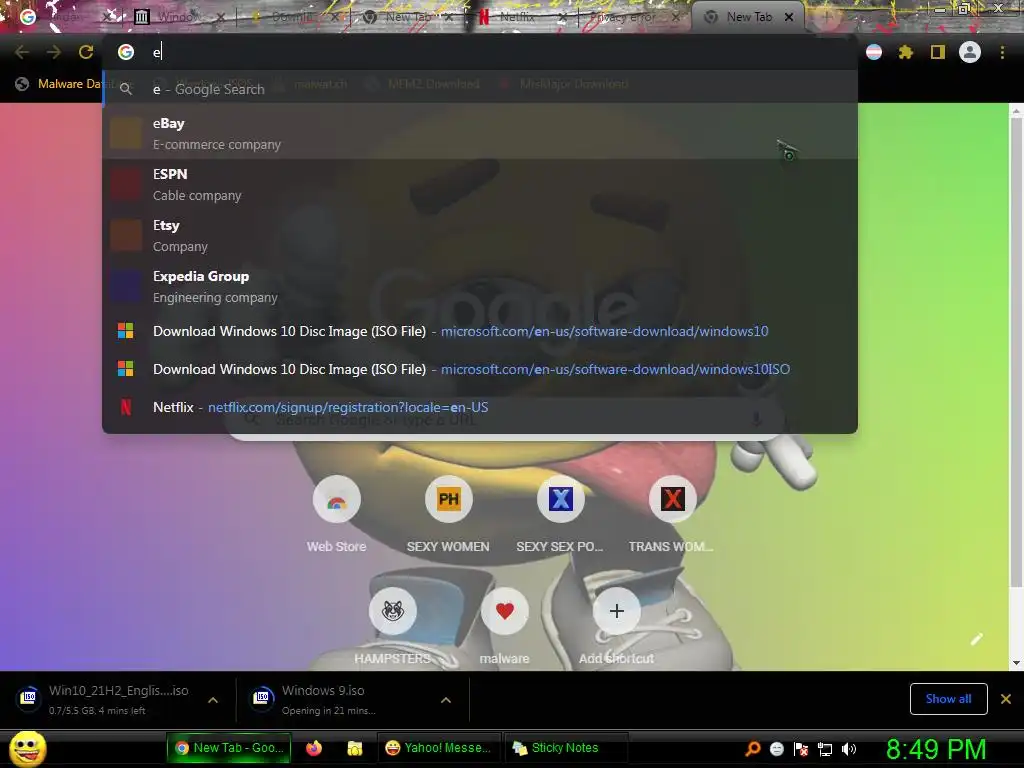1024x768 pixels.
Task: Click the ESPN suggestion thumbnail
Action: [126, 184]
